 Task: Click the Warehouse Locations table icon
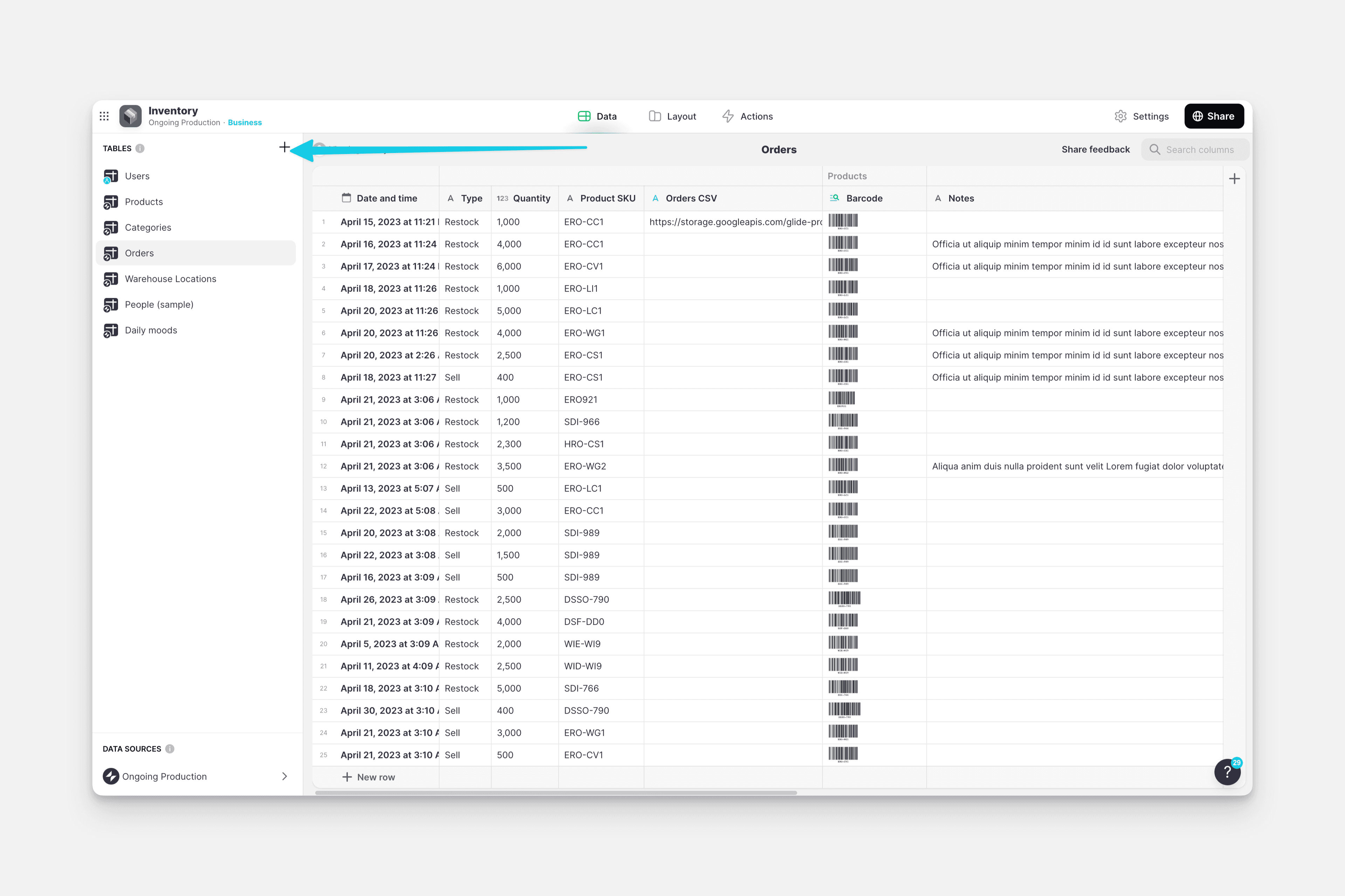(111, 279)
